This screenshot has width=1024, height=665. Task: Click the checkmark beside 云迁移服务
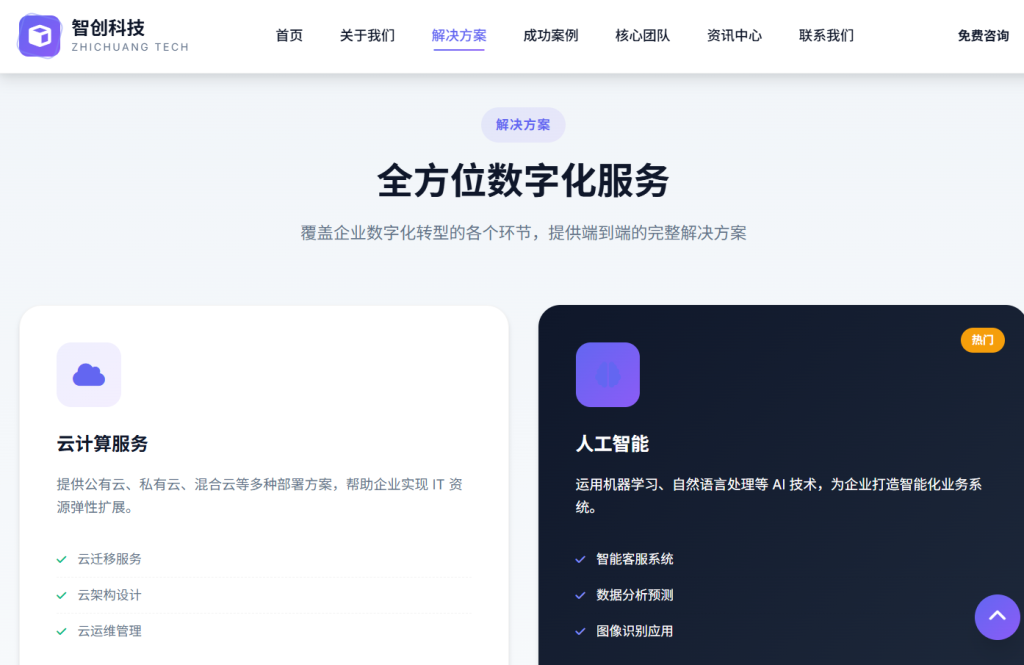(x=62, y=559)
